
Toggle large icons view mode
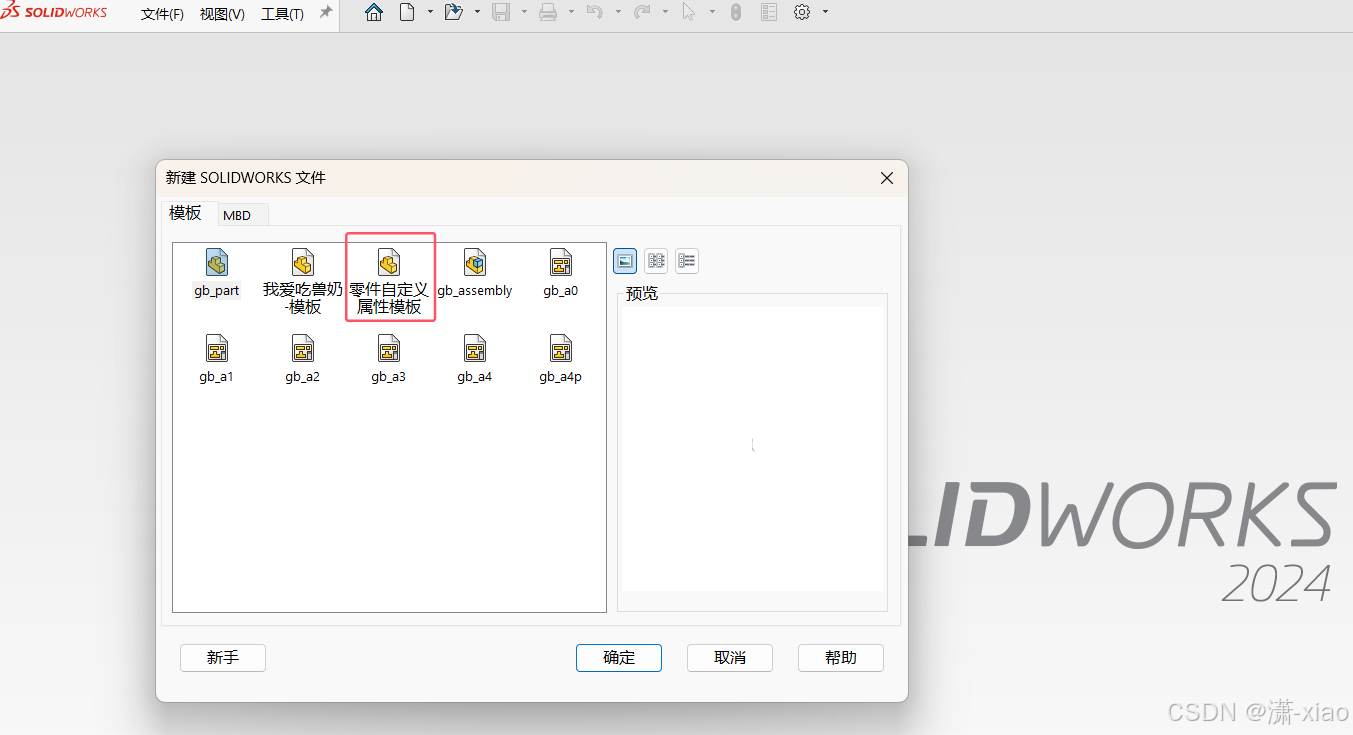click(625, 261)
